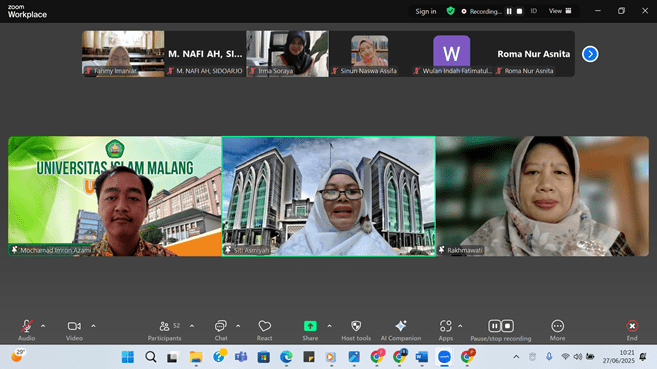Expand the arrow next to Apps
The image size is (657, 369).
point(460,326)
